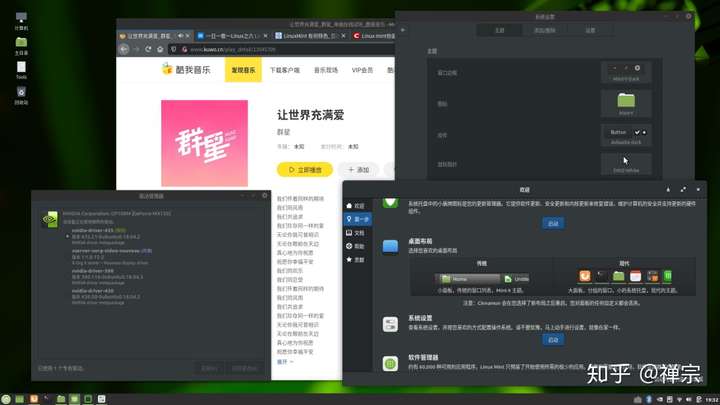720x405 pixels.
Task: Select the Tools file on the desktop
Action: (21, 70)
